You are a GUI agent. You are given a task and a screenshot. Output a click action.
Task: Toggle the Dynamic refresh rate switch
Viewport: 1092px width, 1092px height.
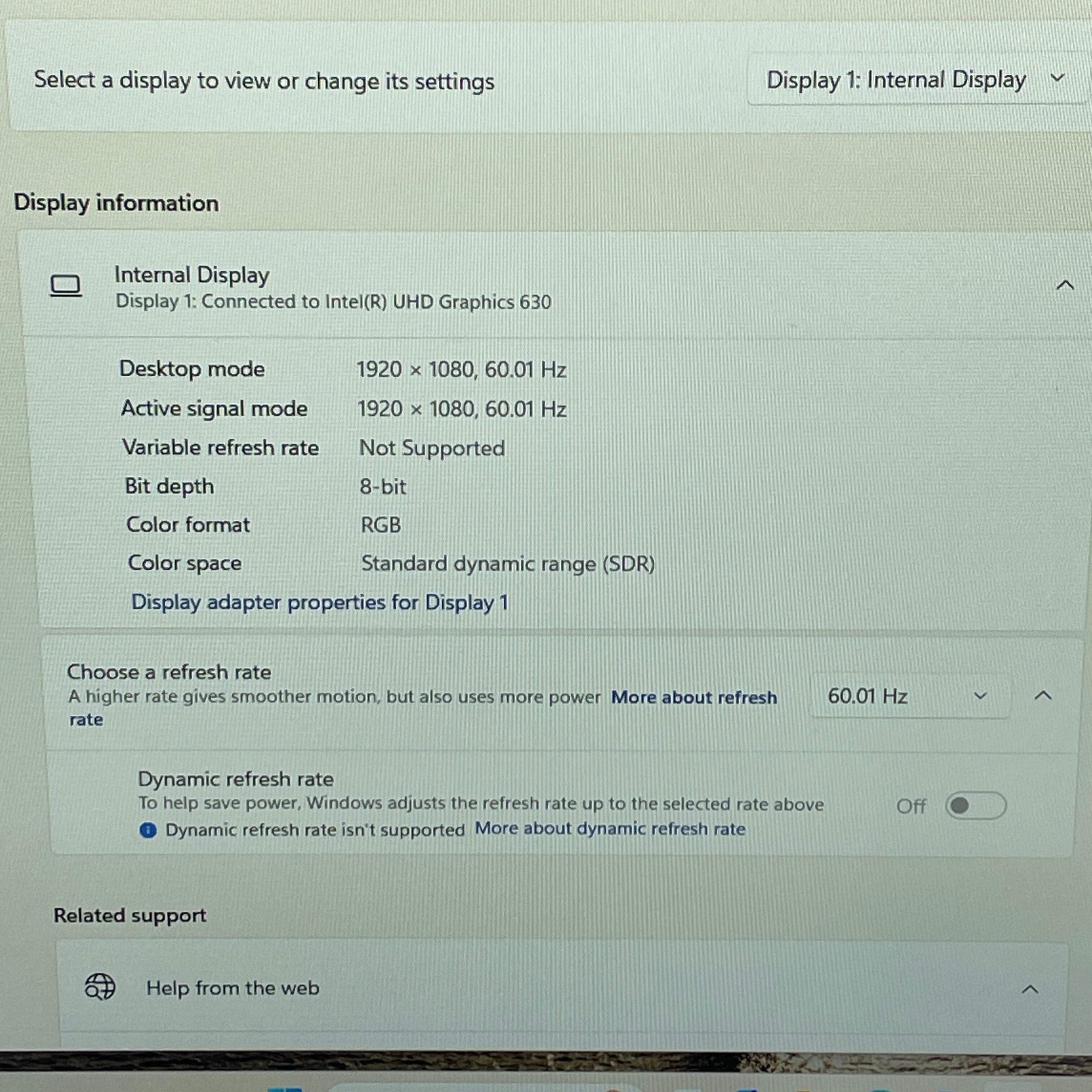[976, 805]
